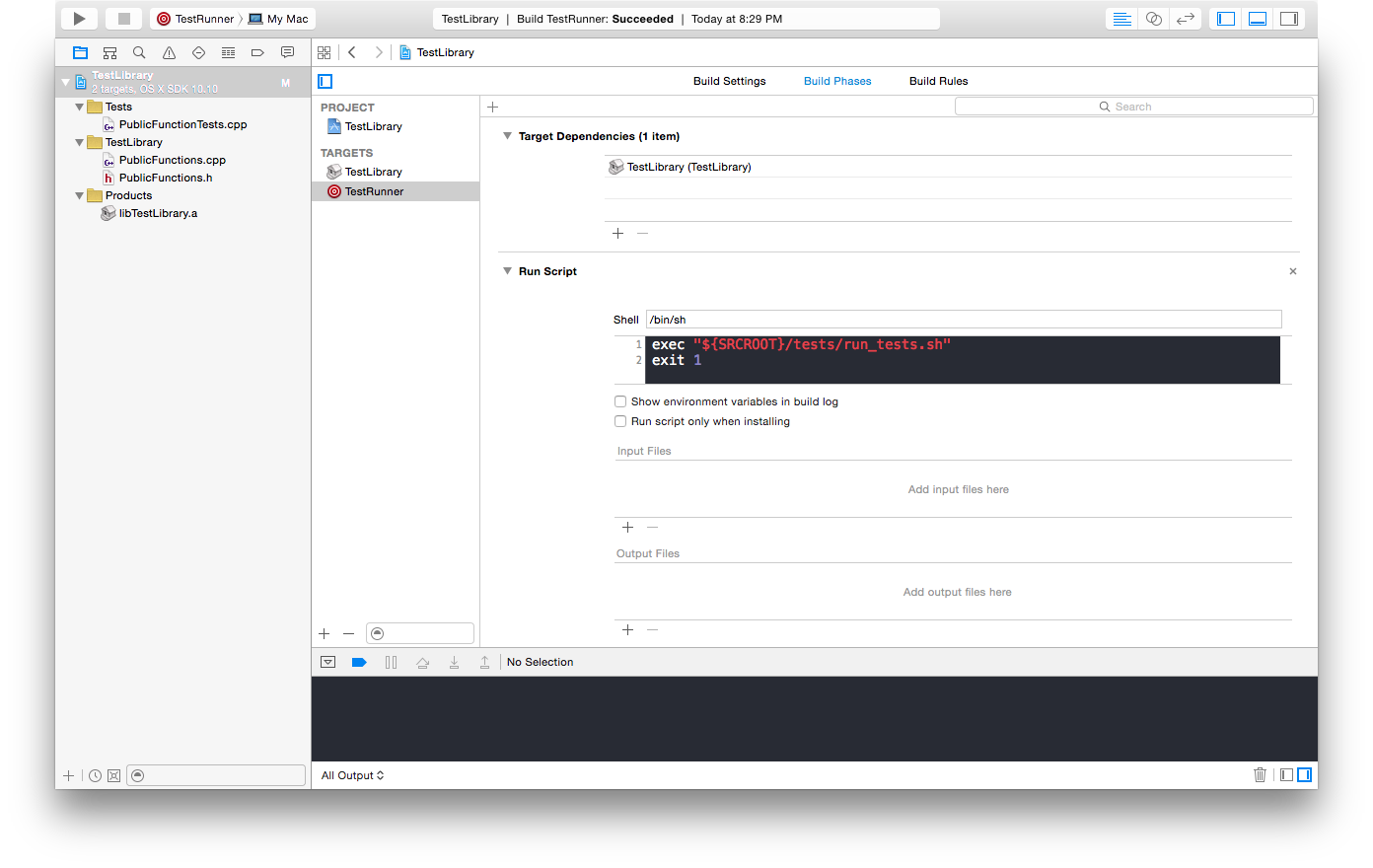This screenshot has height=868, width=1373.
Task: Toggle the Navigator pane visibility
Action: (x=1226, y=19)
